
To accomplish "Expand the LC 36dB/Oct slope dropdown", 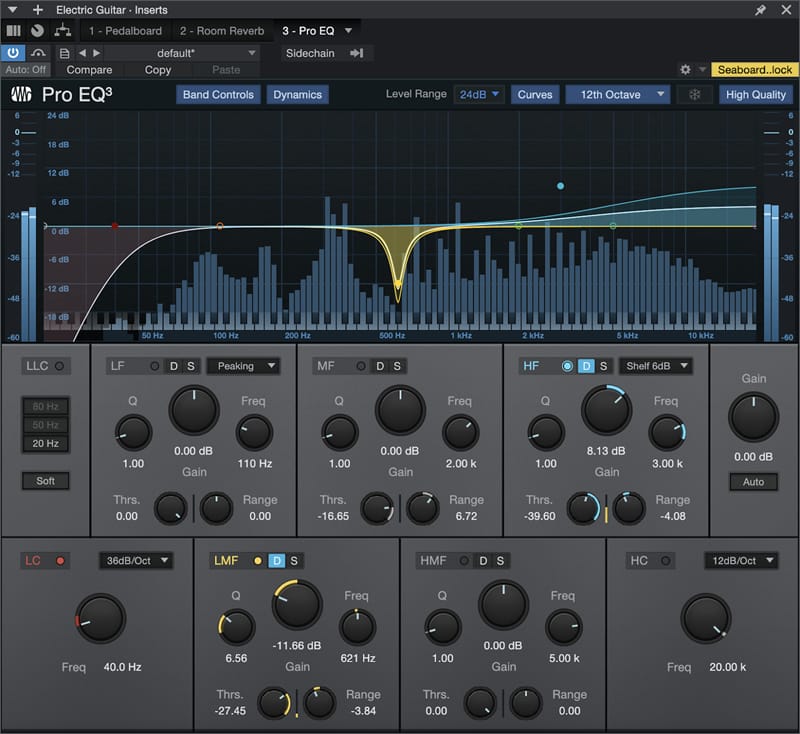I will pyautogui.click(x=135, y=561).
